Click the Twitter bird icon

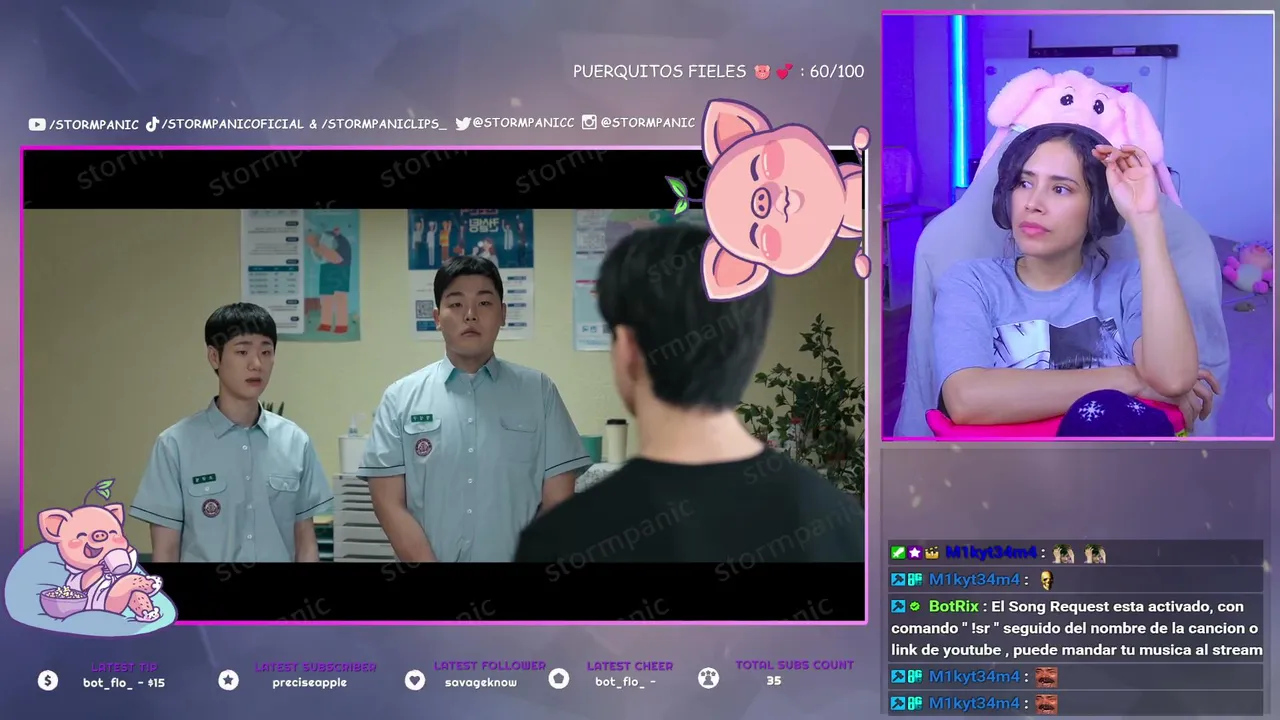pos(463,123)
